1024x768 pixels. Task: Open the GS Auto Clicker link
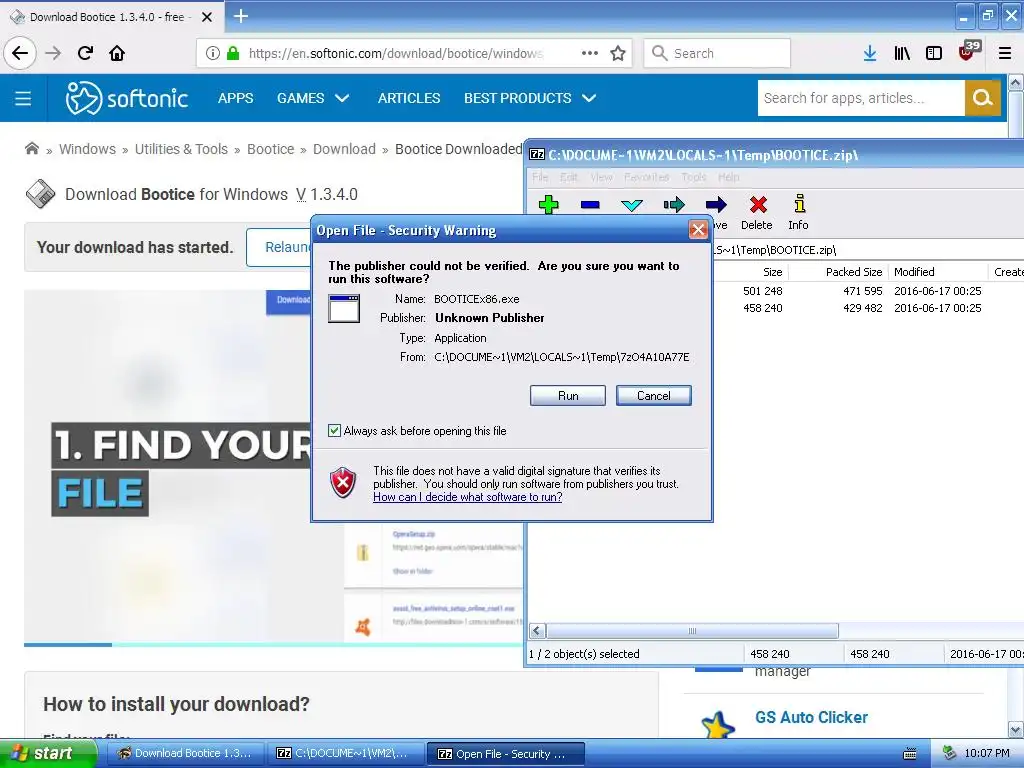coord(811,717)
